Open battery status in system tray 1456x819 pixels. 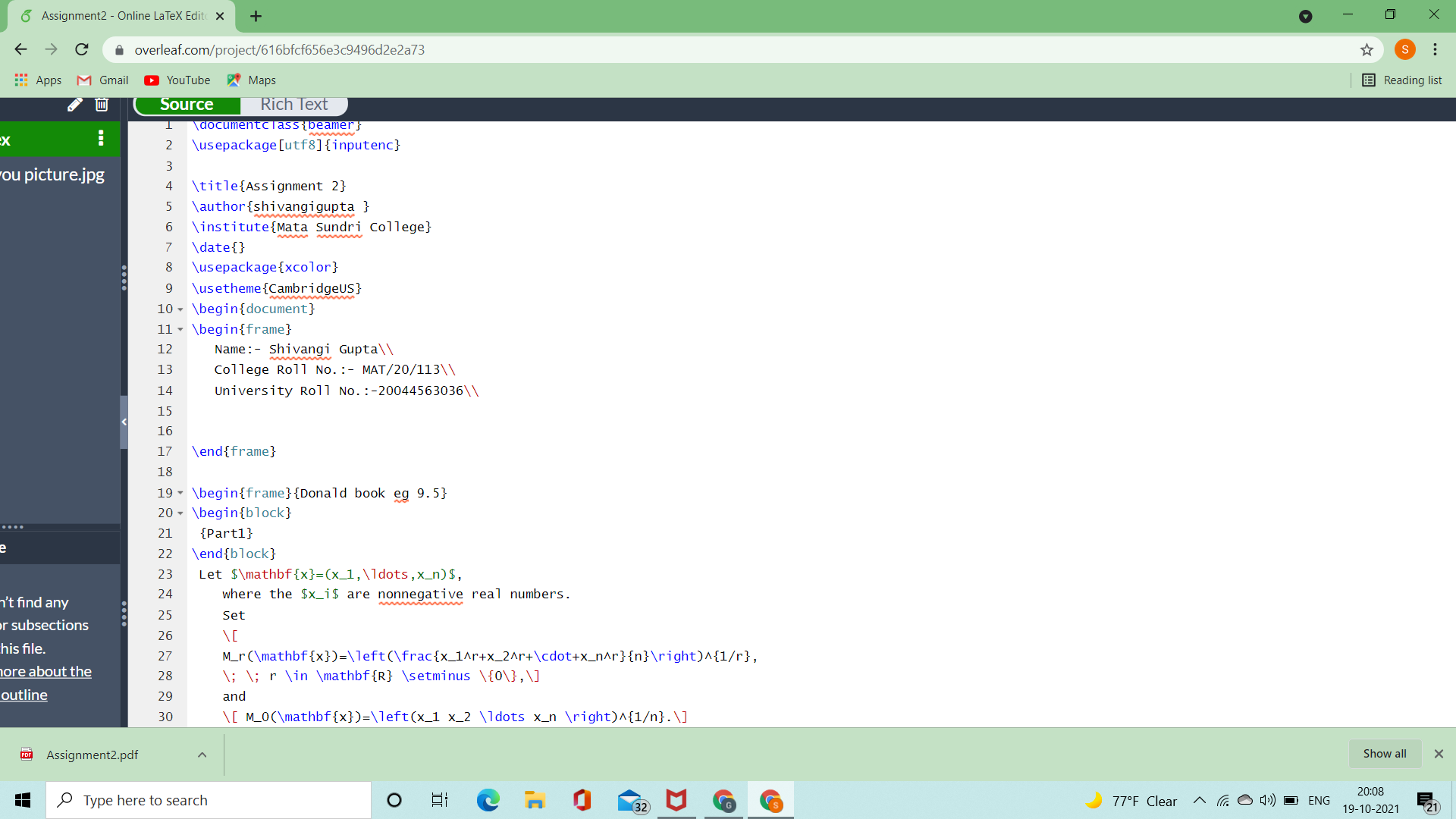[x=1291, y=800]
